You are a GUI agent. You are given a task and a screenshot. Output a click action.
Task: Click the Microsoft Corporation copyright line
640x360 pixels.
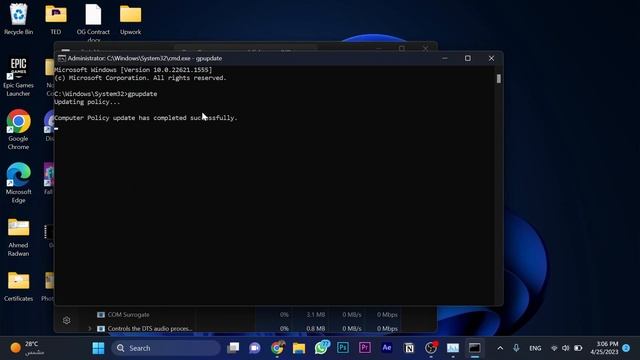point(140,78)
